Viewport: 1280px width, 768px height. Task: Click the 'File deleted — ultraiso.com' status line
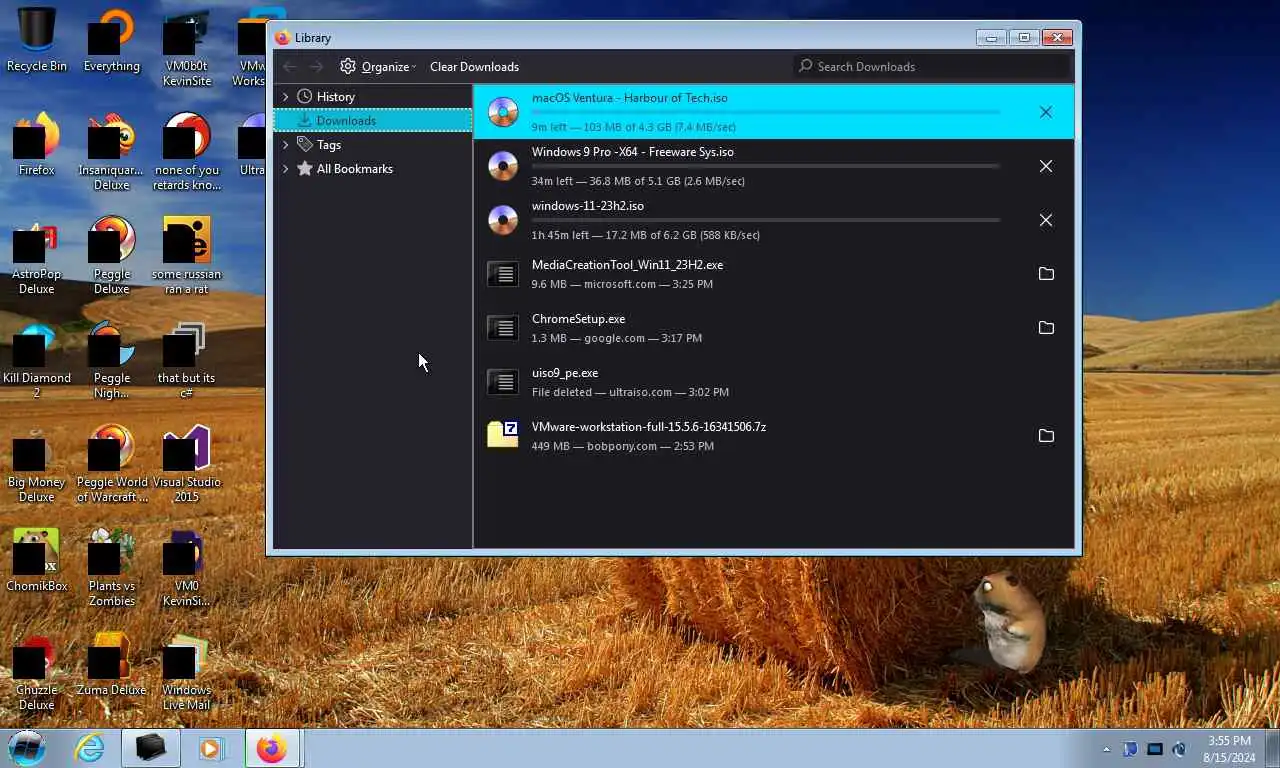pos(630,392)
